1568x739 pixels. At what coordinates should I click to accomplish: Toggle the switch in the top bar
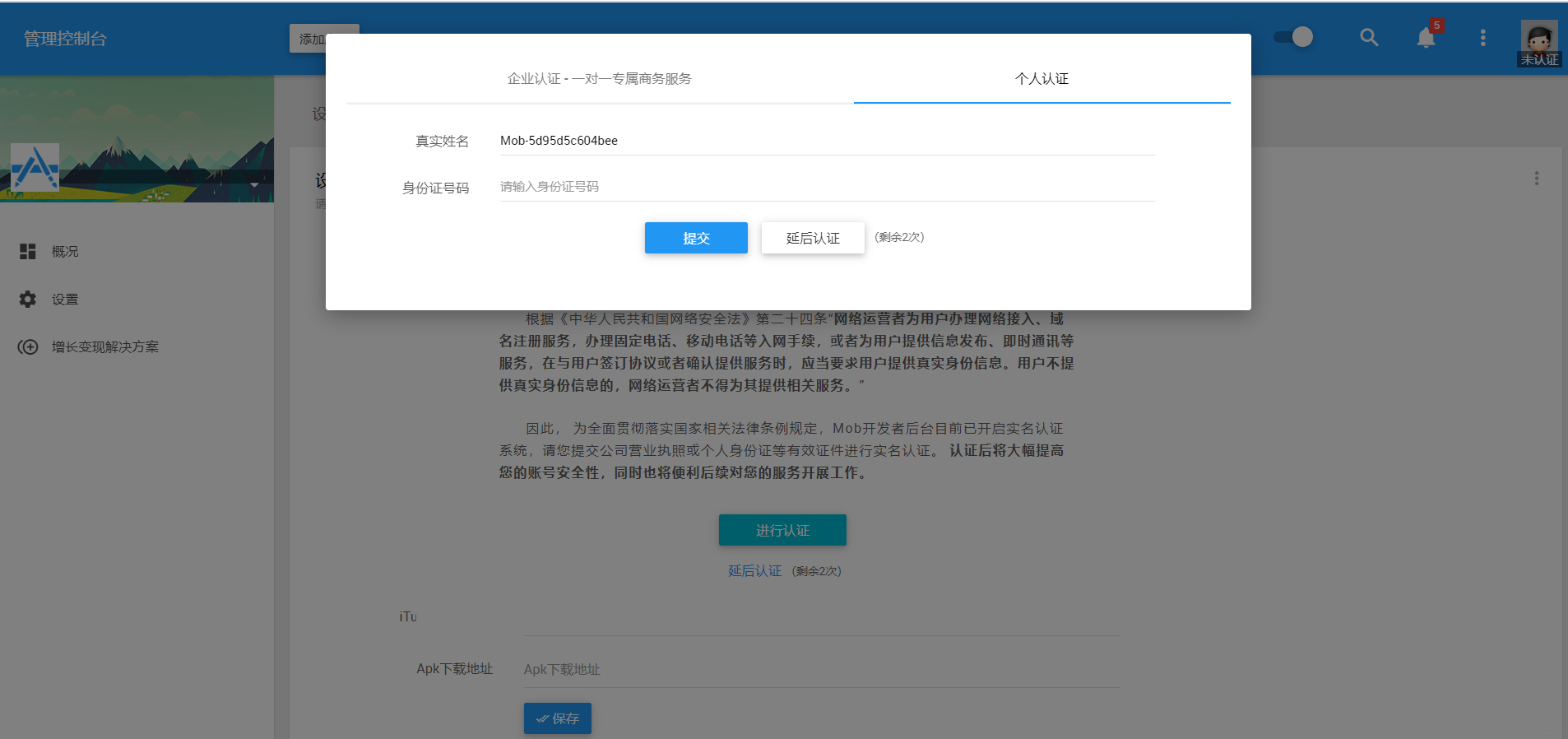coord(1293,37)
